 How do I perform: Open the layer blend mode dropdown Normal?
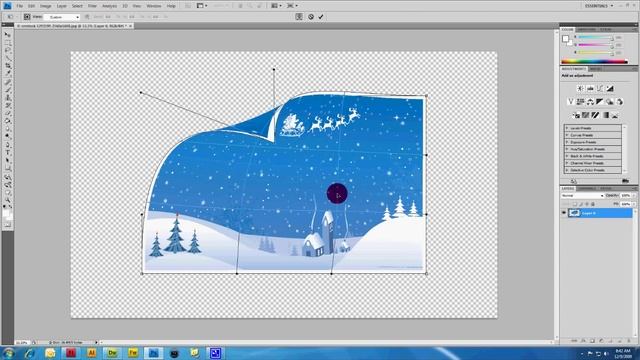[582, 196]
